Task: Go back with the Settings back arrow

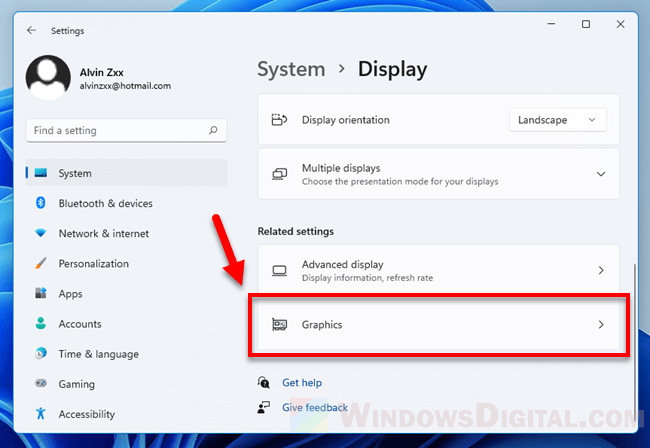Action: click(x=31, y=30)
